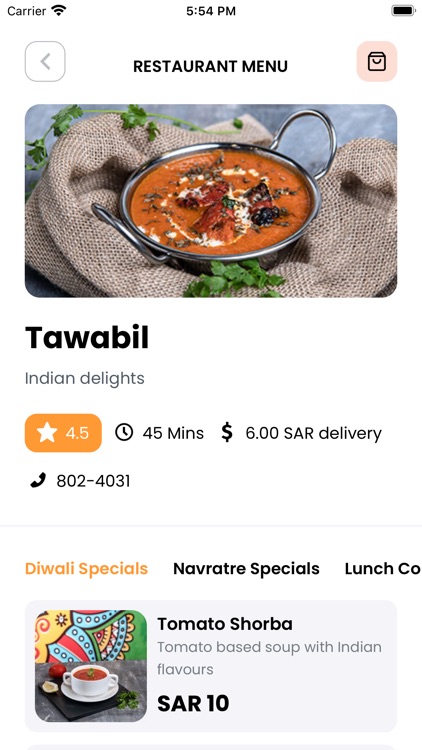Tap the restaurant curry banner photo

click(x=211, y=201)
